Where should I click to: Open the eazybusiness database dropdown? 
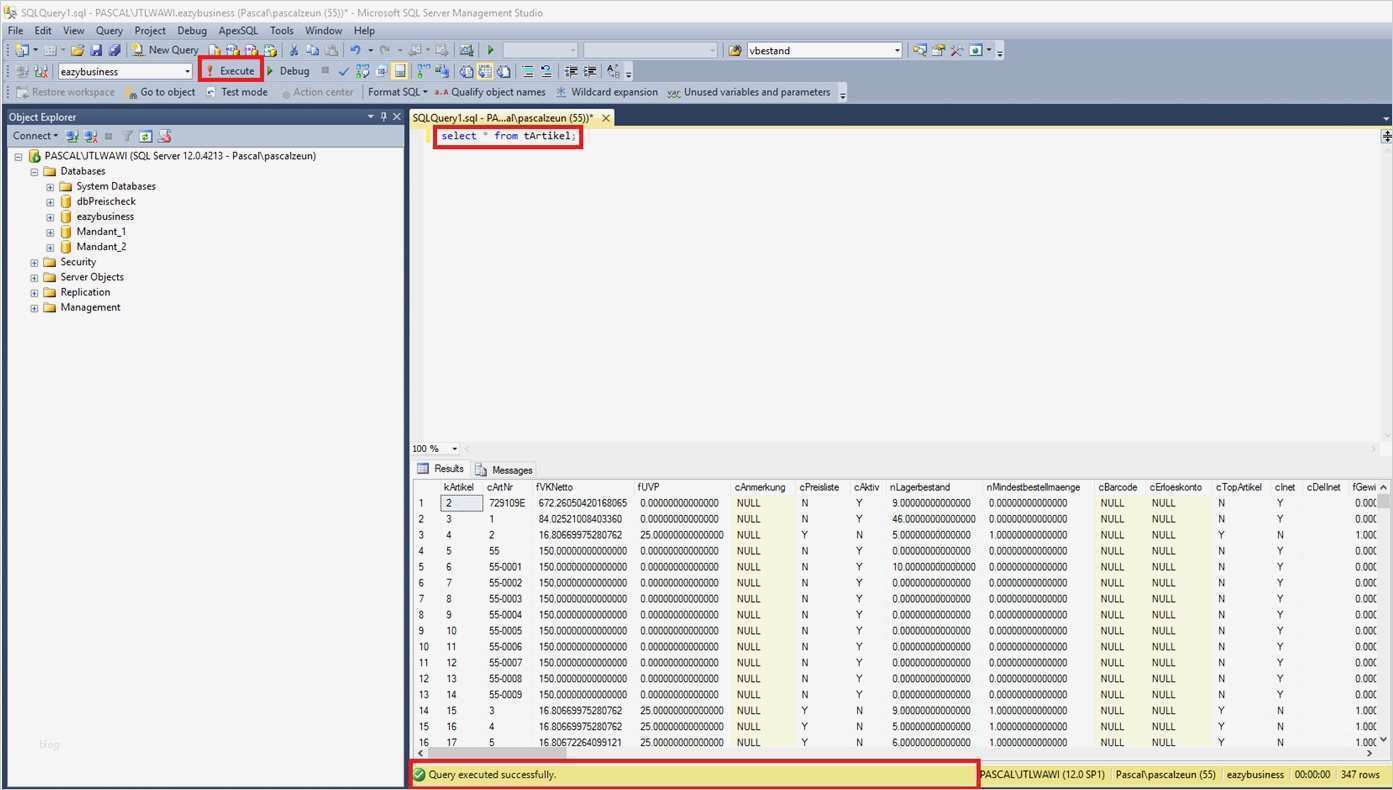tap(187, 72)
